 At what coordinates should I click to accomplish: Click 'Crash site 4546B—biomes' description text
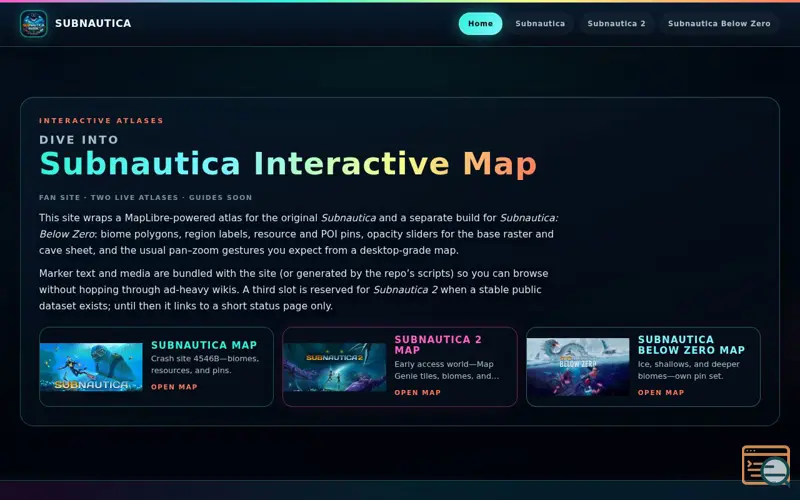click(x=205, y=364)
